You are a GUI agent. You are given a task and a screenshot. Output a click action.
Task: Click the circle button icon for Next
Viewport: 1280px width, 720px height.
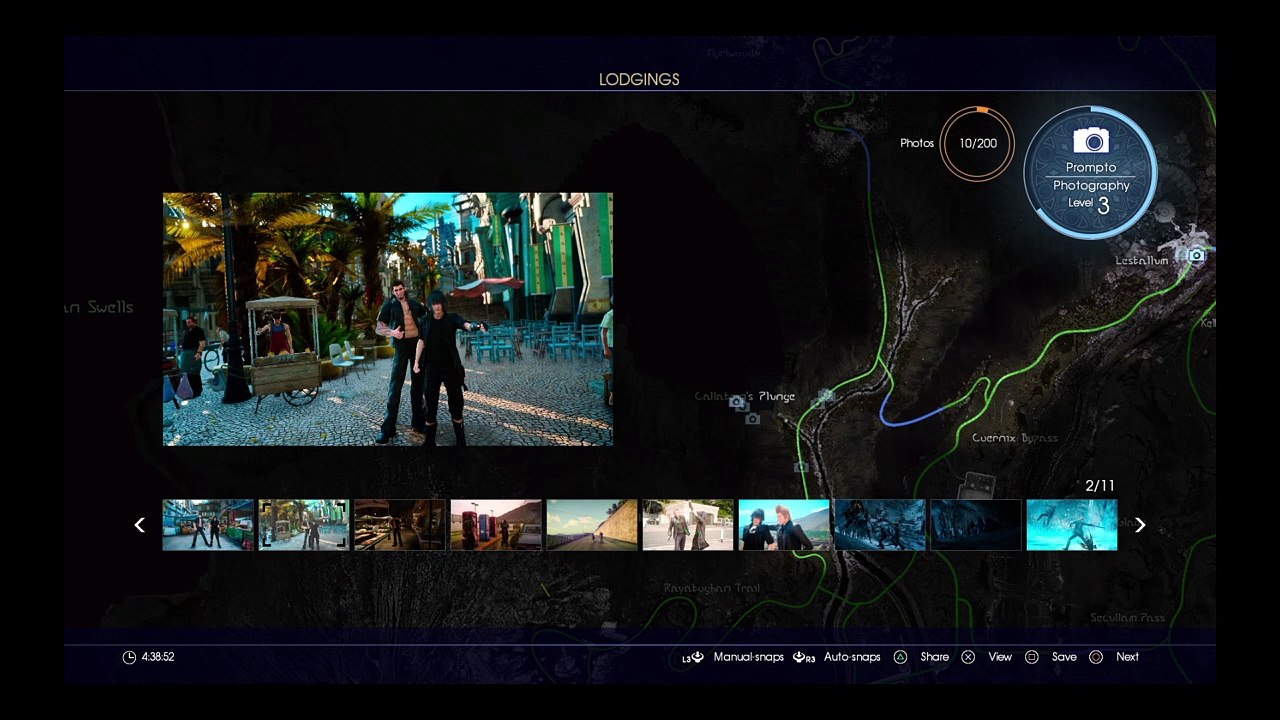coord(1096,657)
